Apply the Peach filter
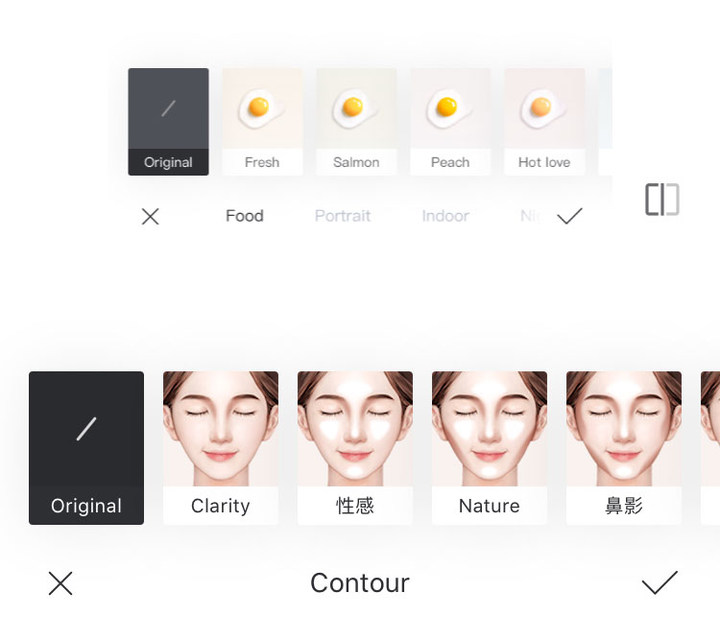 [x=450, y=122]
